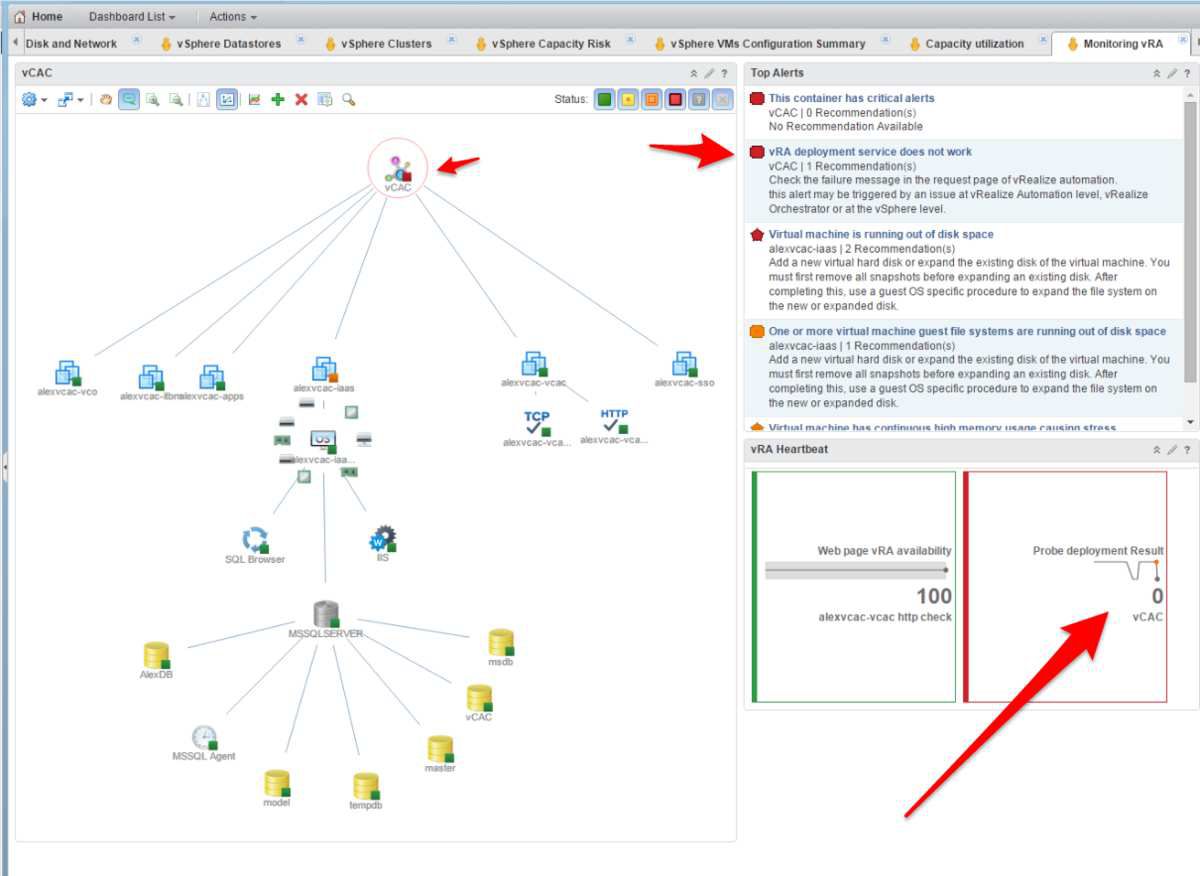
Task: Open the gear actions menu in vCAC toolbar
Action: pyautogui.click(x=34, y=99)
